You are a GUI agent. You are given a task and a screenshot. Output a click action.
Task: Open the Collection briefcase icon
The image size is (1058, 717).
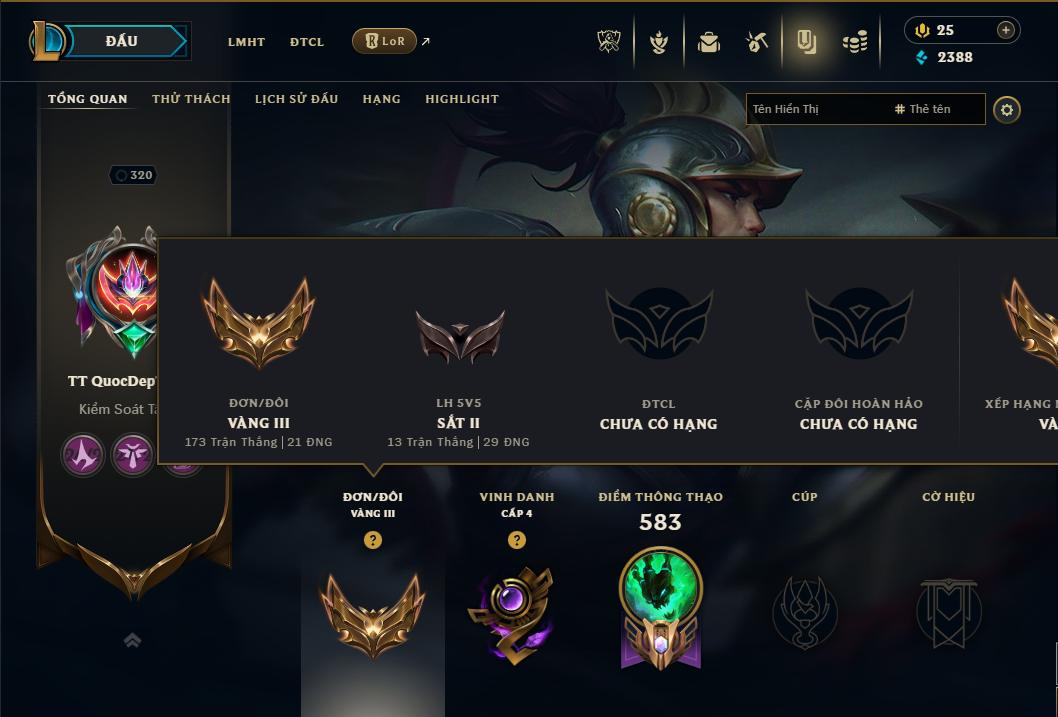coord(708,42)
